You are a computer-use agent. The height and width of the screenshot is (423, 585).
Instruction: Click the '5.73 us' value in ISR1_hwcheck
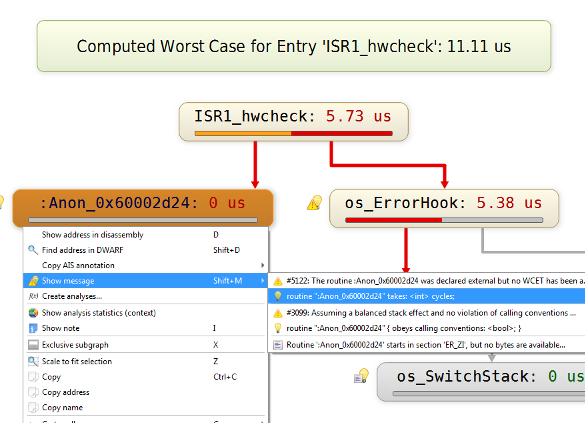(x=359, y=116)
